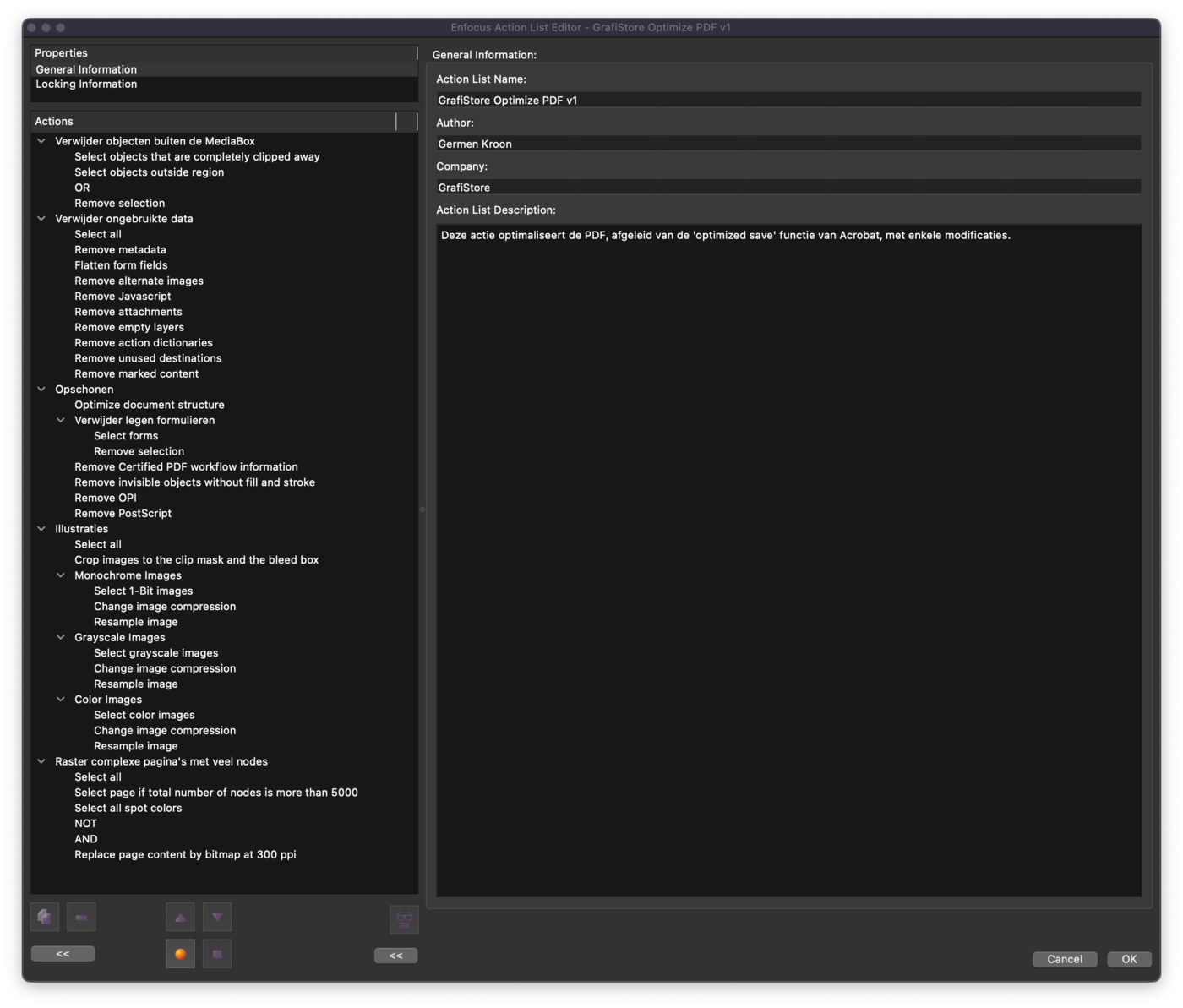This screenshot has height=1008, width=1183.
Task: Select Locking Information in Properties
Action: [225, 84]
